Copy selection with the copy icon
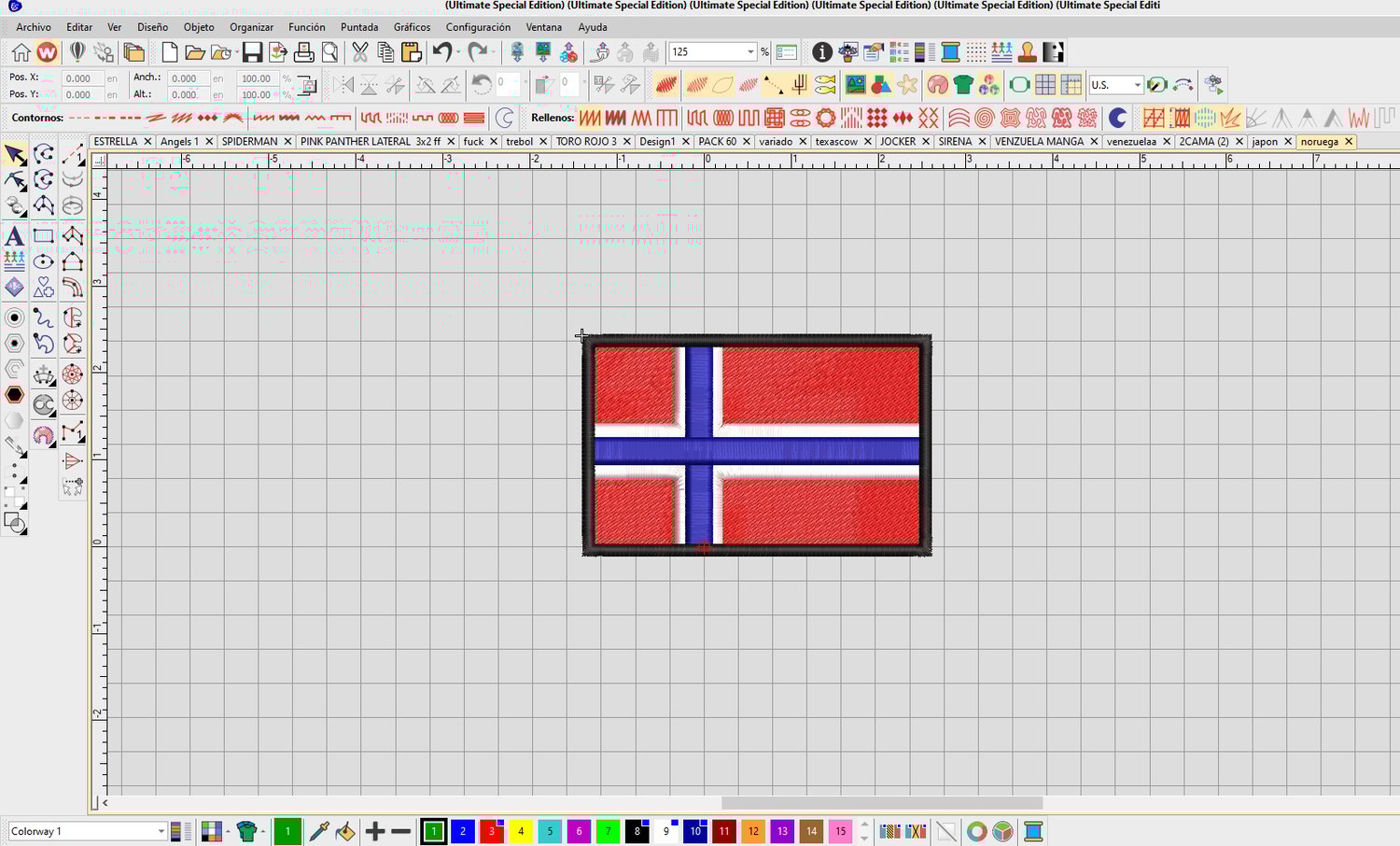This screenshot has width=1400, height=846. click(x=385, y=52)
